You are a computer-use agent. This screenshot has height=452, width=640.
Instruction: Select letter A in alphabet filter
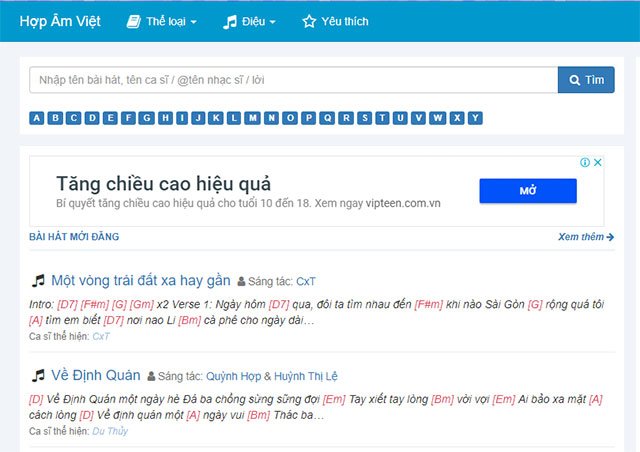pos(37,118)
